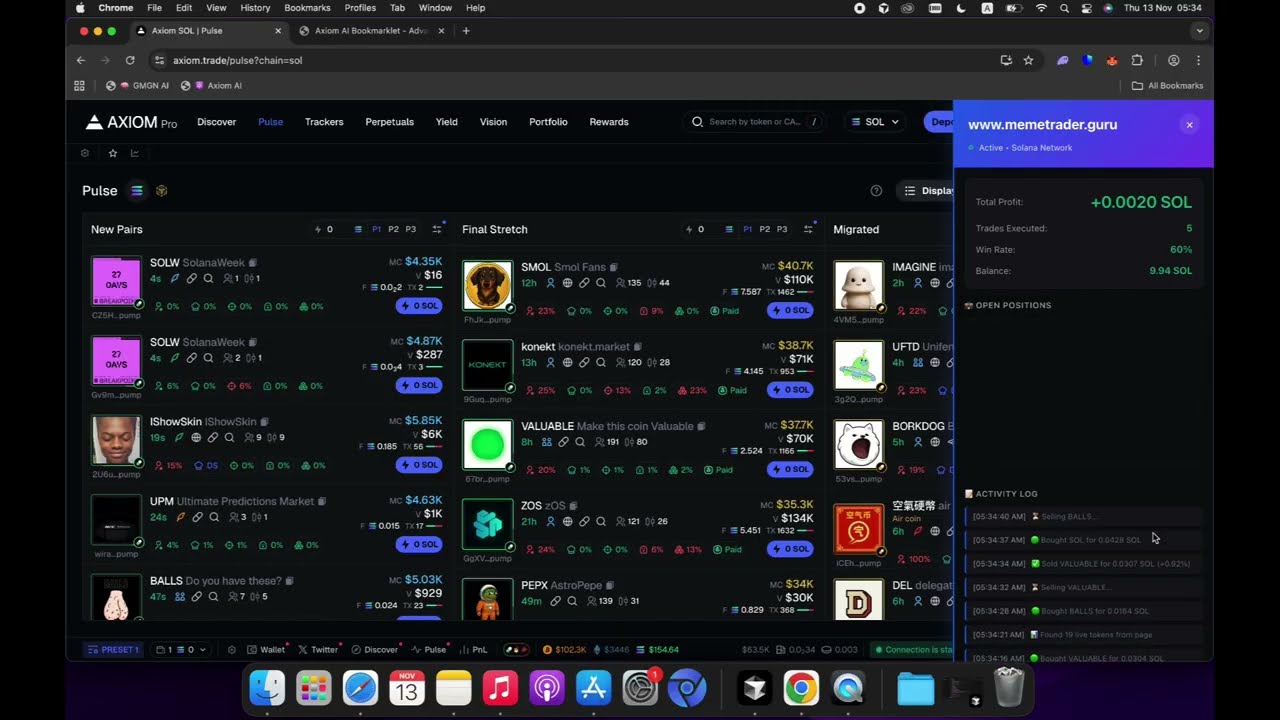Open the VALUABLE green circle thumbnail
Viewport: 1280px width, 720px height.
pyautogui.click(x=487, y=445)
